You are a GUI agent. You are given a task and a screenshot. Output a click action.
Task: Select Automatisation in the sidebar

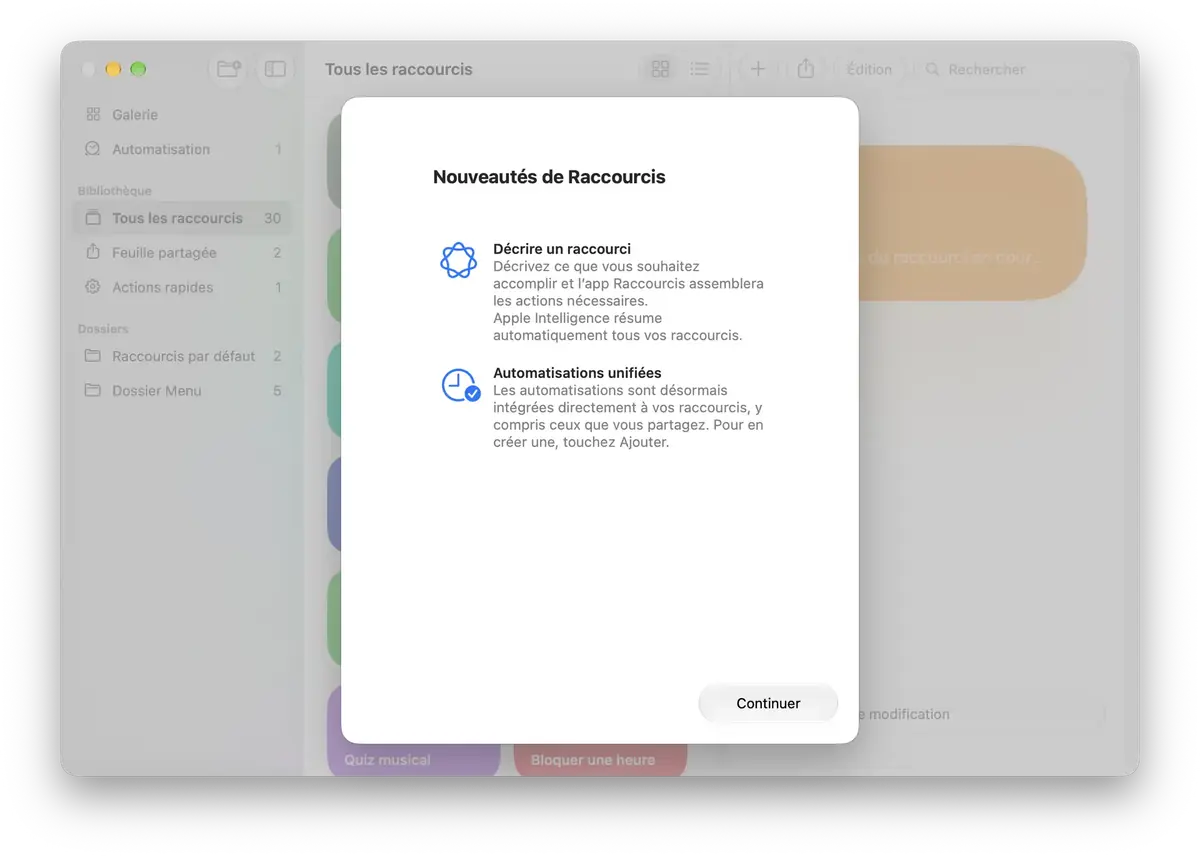tap(182, 149)
